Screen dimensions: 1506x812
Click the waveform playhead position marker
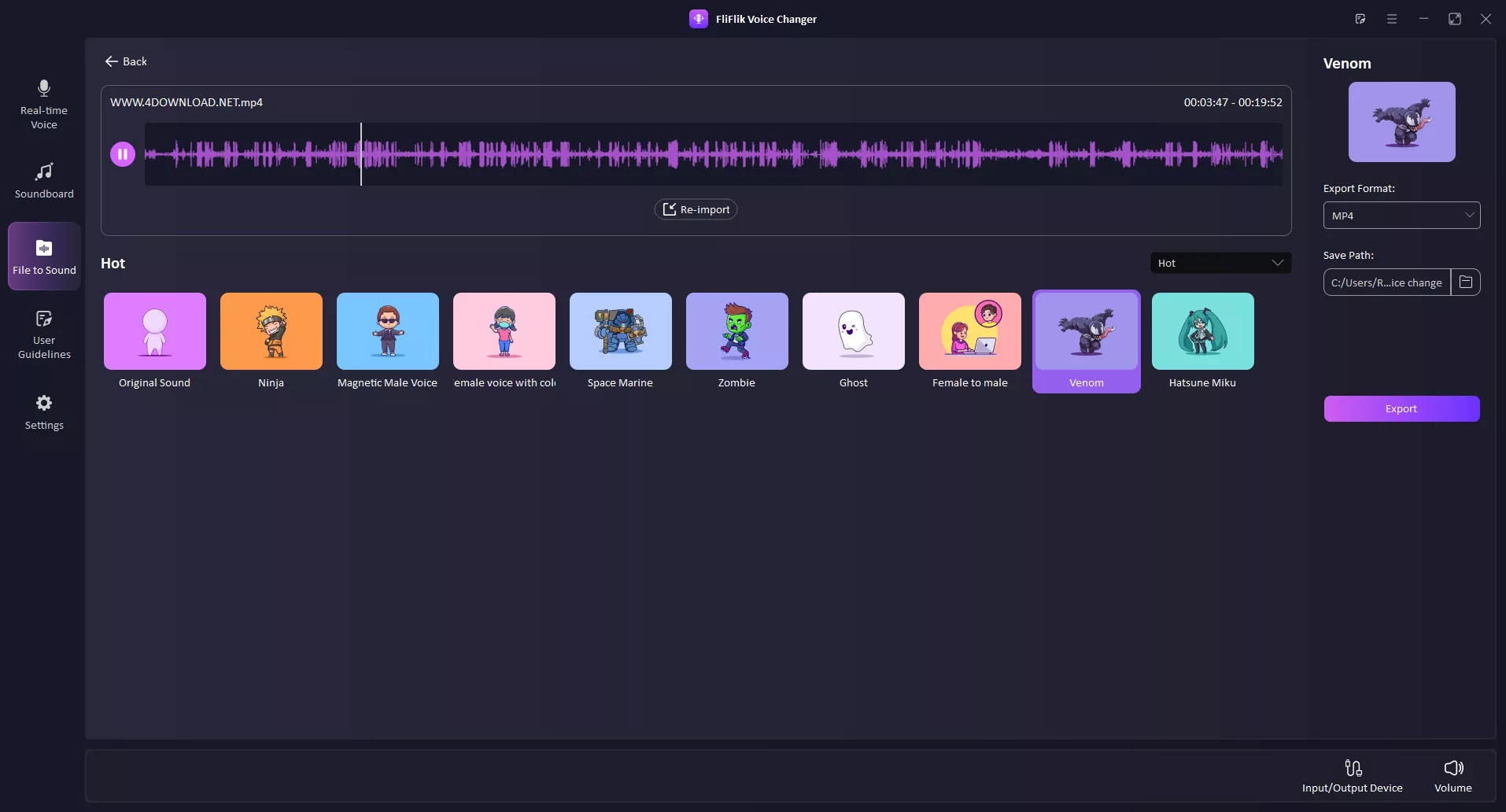[361, 154]
